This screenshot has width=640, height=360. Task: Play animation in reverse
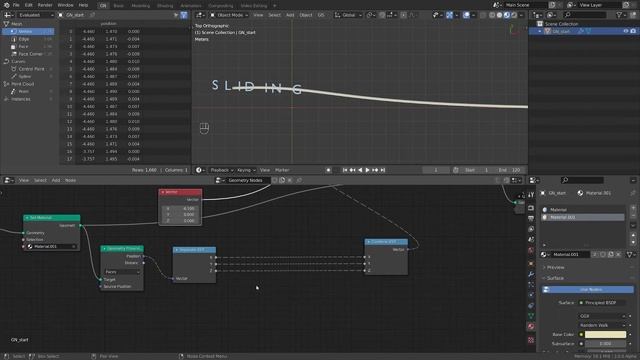tap(360, 170)
